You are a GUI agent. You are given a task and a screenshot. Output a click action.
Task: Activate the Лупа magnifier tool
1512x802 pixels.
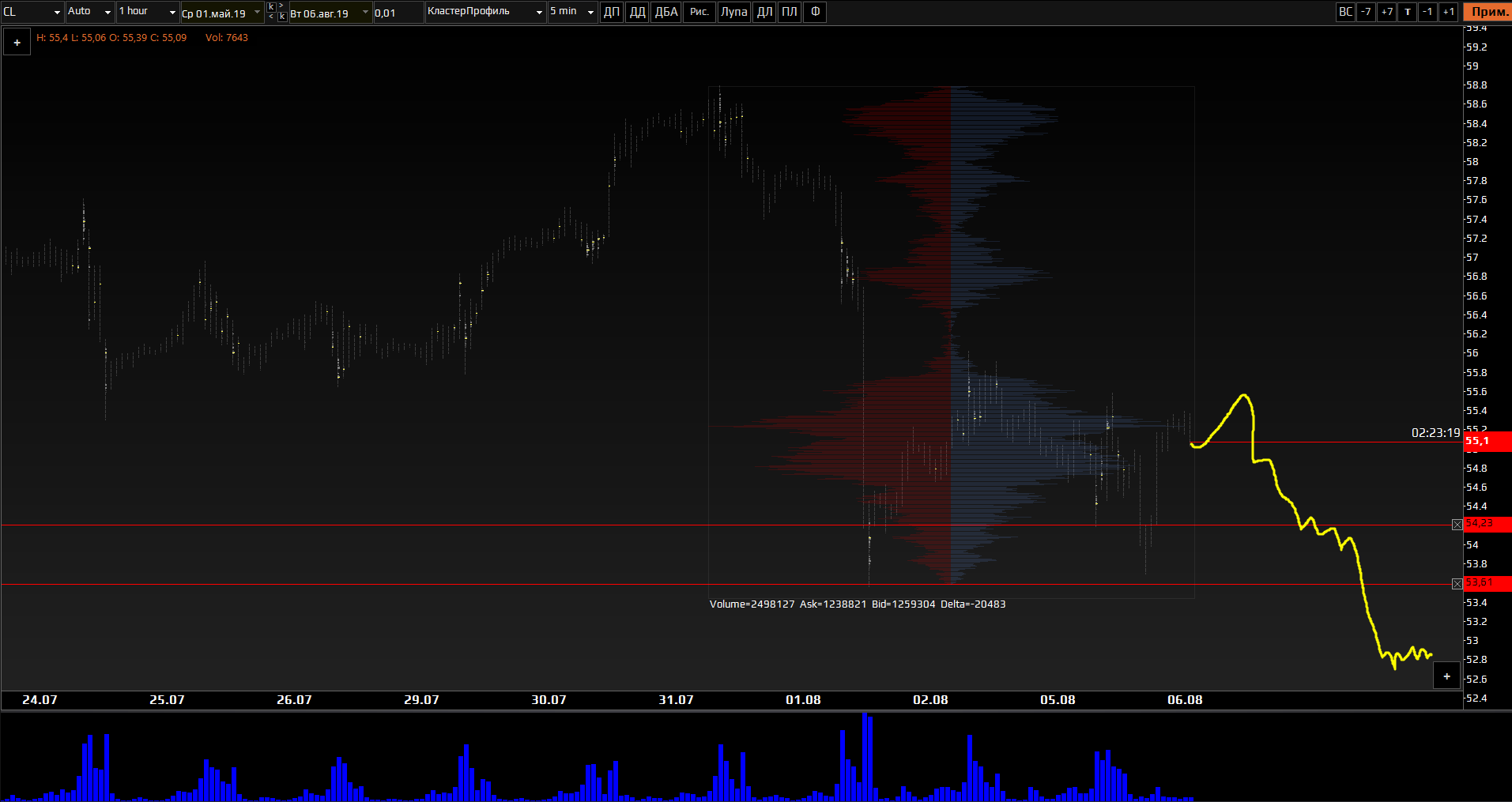tap(733, 12)
